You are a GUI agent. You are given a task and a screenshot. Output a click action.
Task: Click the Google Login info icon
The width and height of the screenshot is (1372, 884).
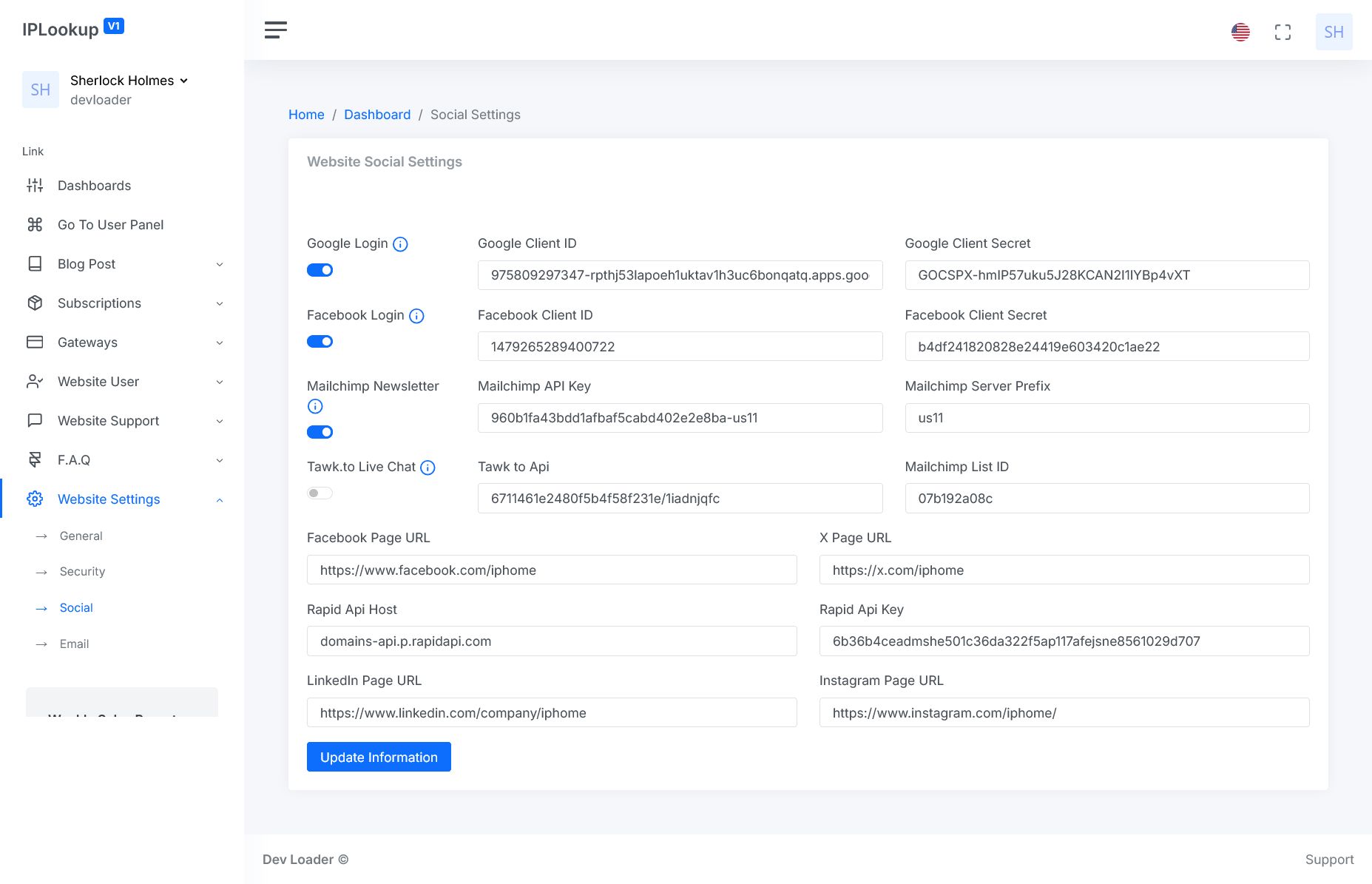[x=400, y=244]
